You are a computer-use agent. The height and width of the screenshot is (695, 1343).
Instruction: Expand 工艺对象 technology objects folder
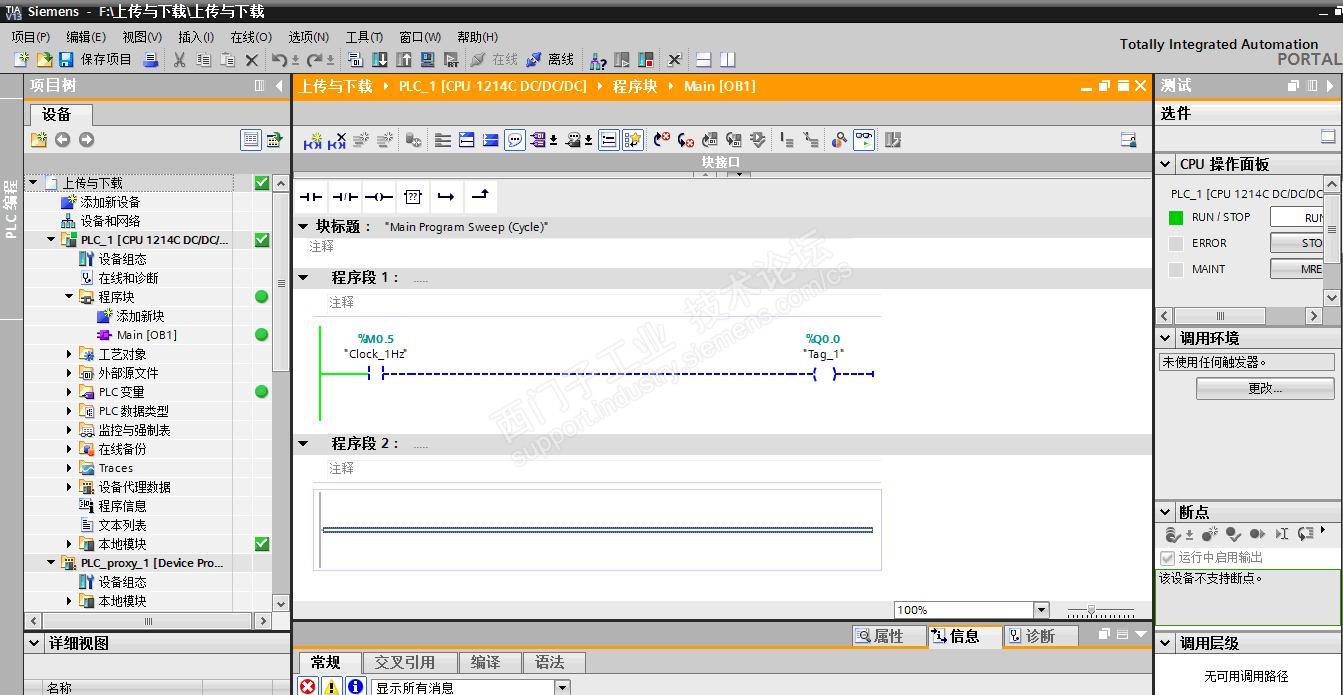(69, 354)
